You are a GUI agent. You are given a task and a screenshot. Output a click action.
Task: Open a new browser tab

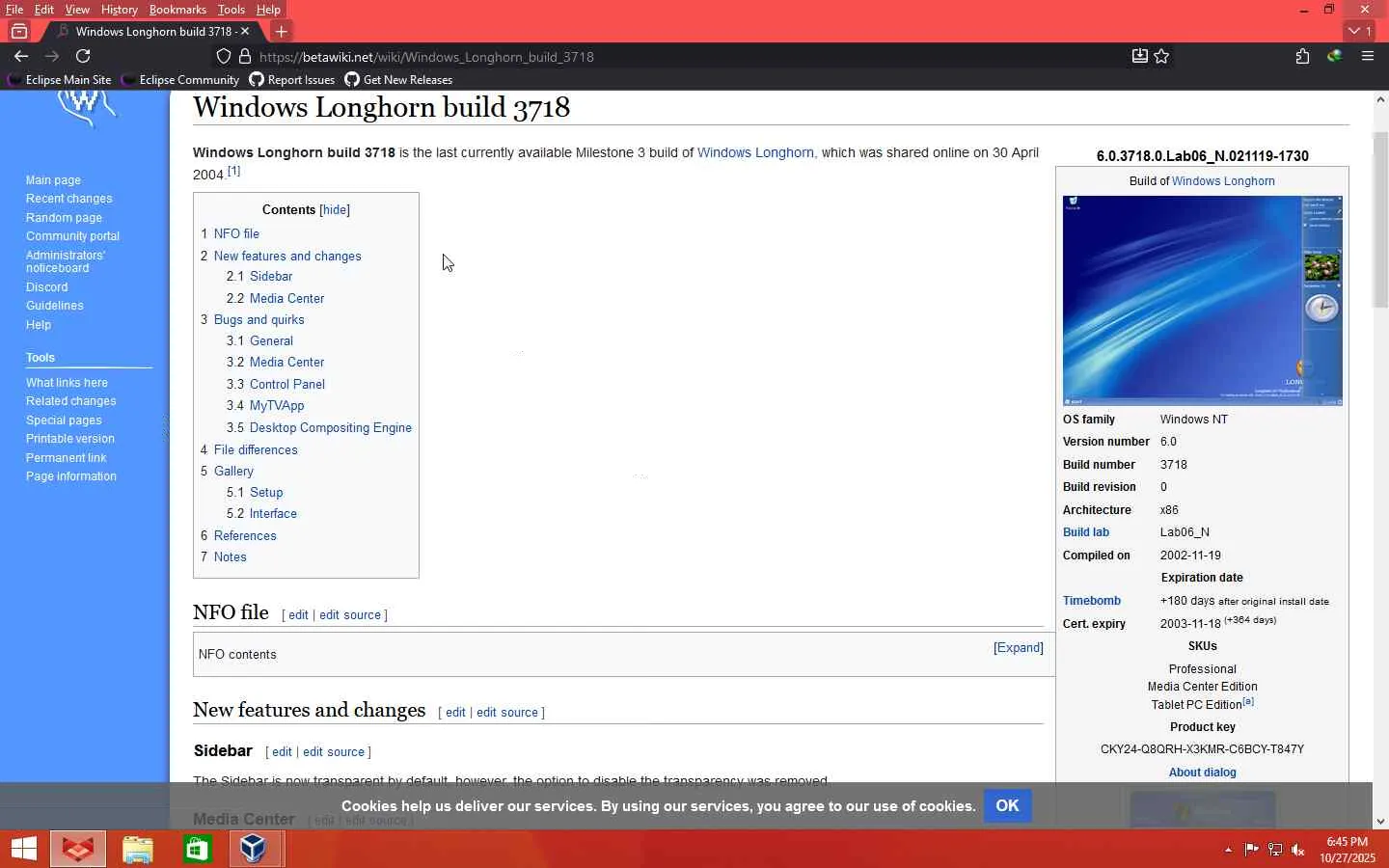click(281, 31)
